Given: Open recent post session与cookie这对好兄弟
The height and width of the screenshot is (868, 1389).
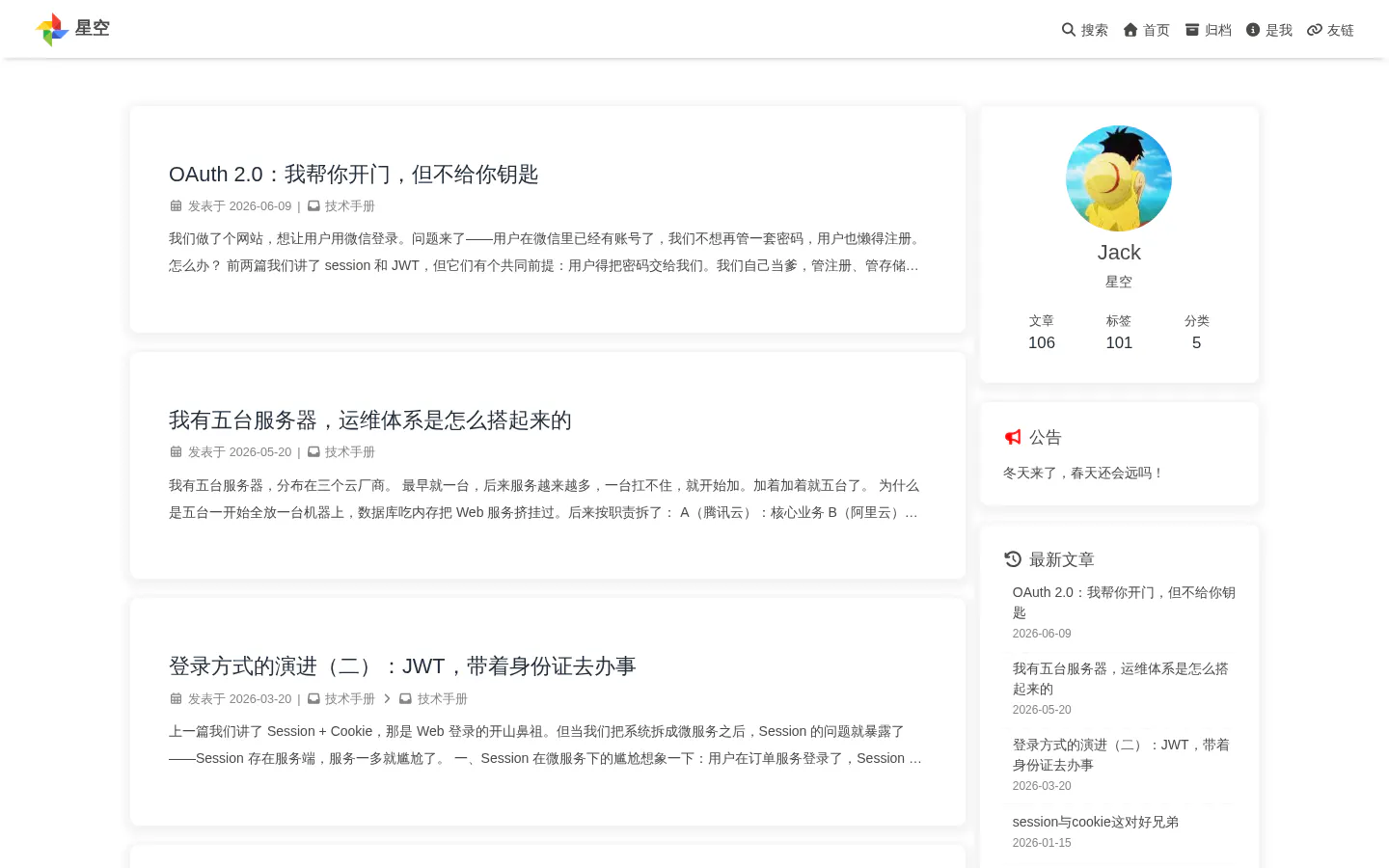Looking at the screenshot, I should click(1096, 822).
